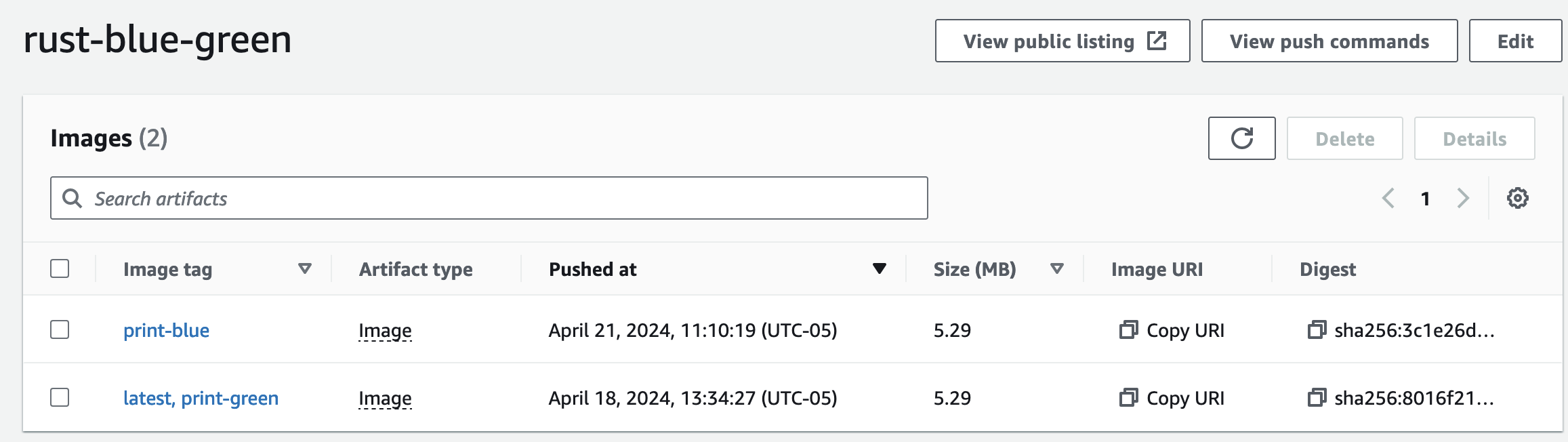Open the latest, print-green tag link
The width and height of the screenshot is (1568, 442).
point(201,398)
